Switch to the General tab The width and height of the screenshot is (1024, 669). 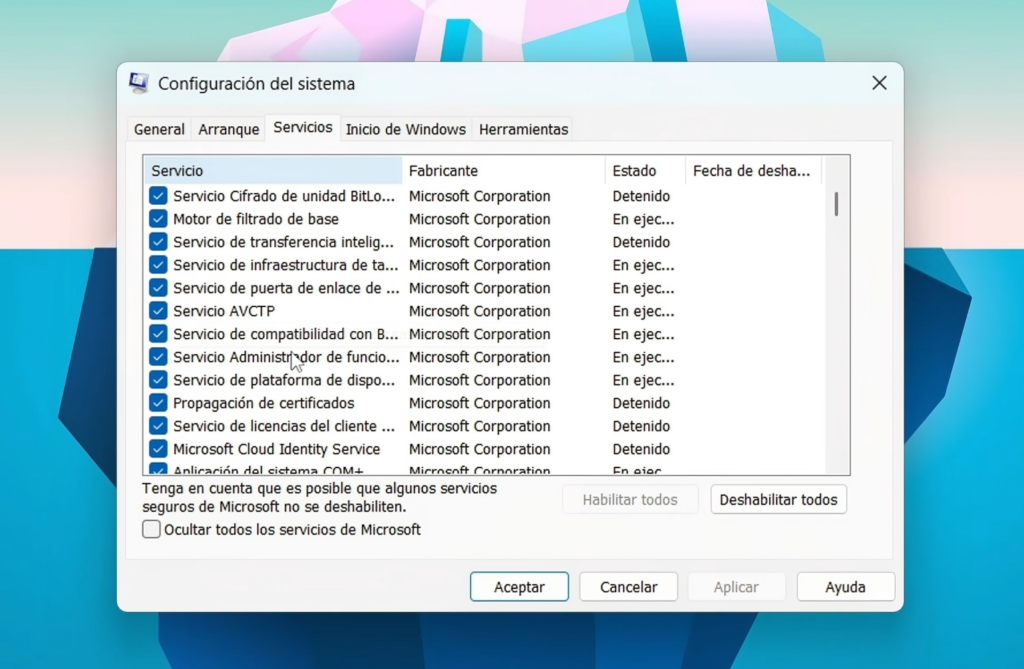click(158, 129)
